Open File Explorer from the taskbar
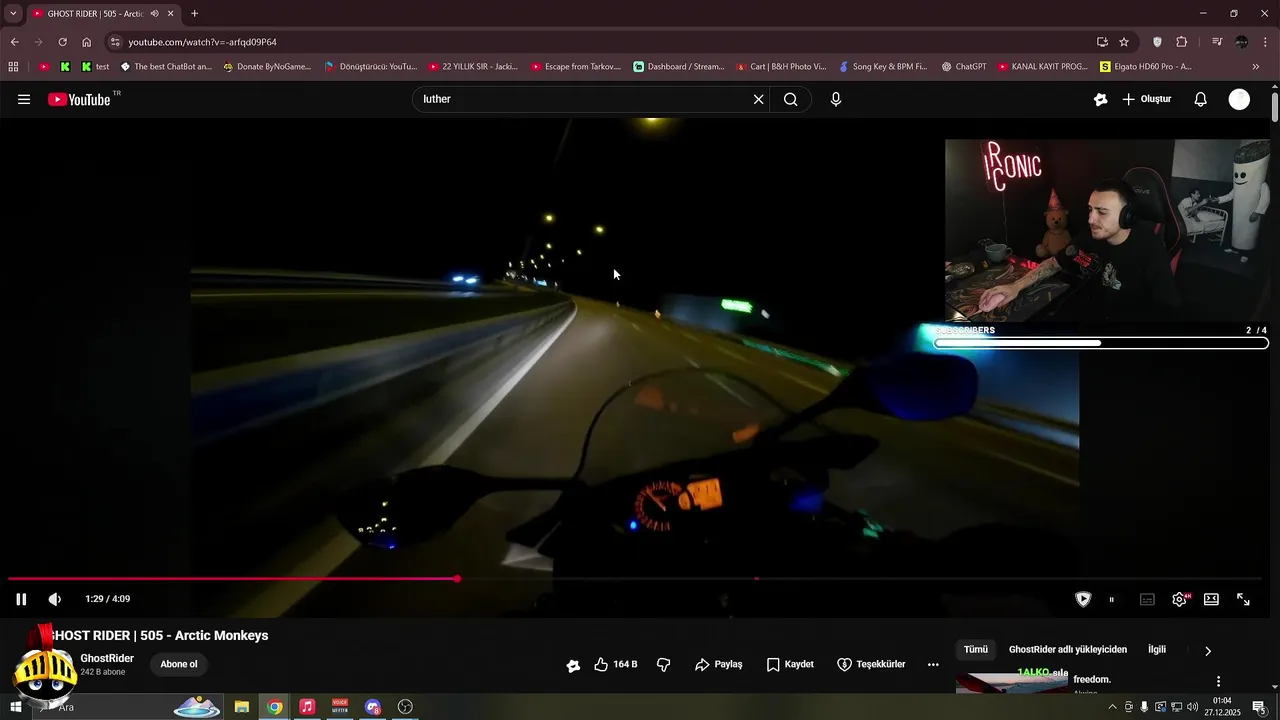This screenshot has height=720, width=1280. coord(242,707)
